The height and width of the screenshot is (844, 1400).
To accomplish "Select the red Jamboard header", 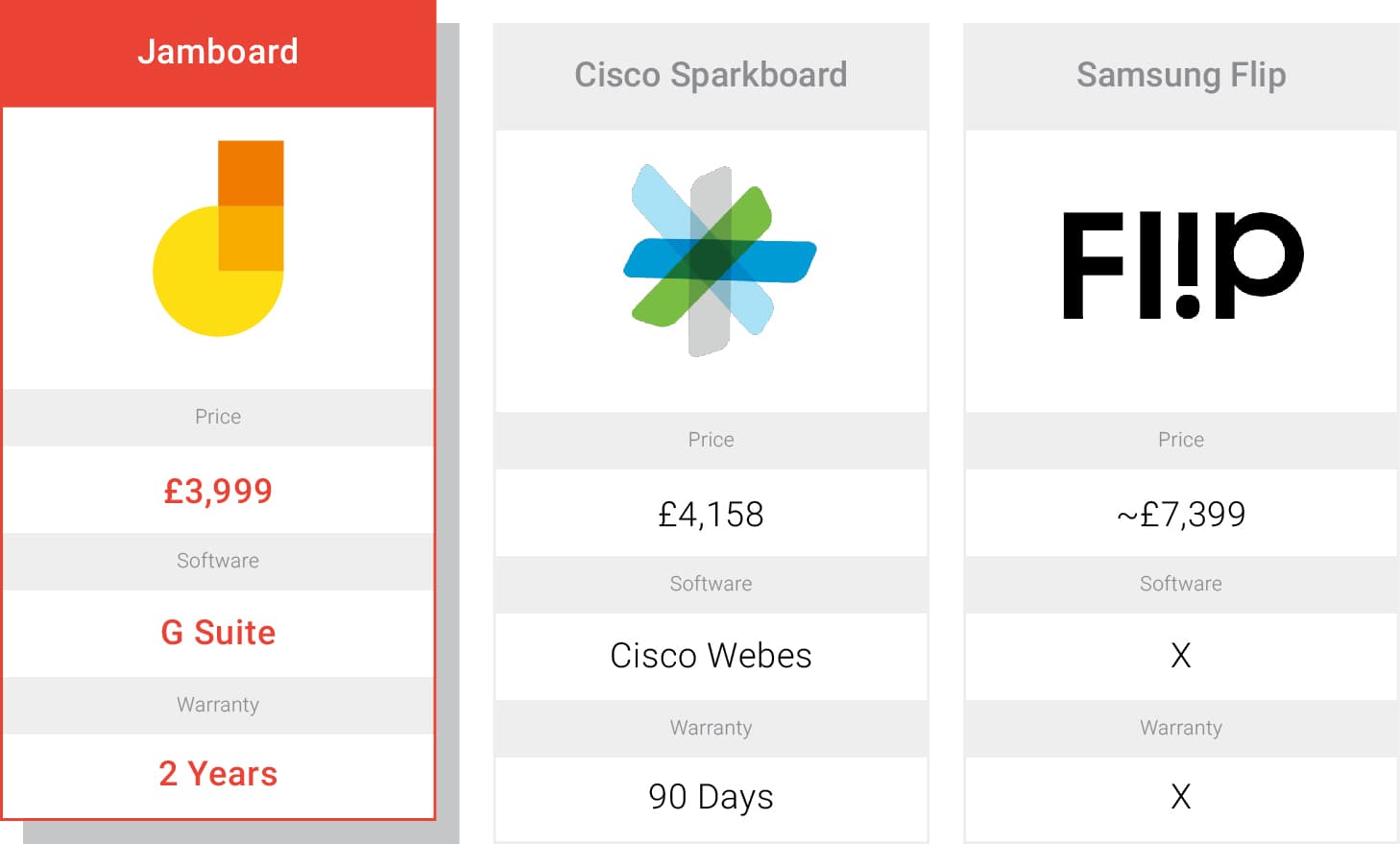I will point(218,53).
